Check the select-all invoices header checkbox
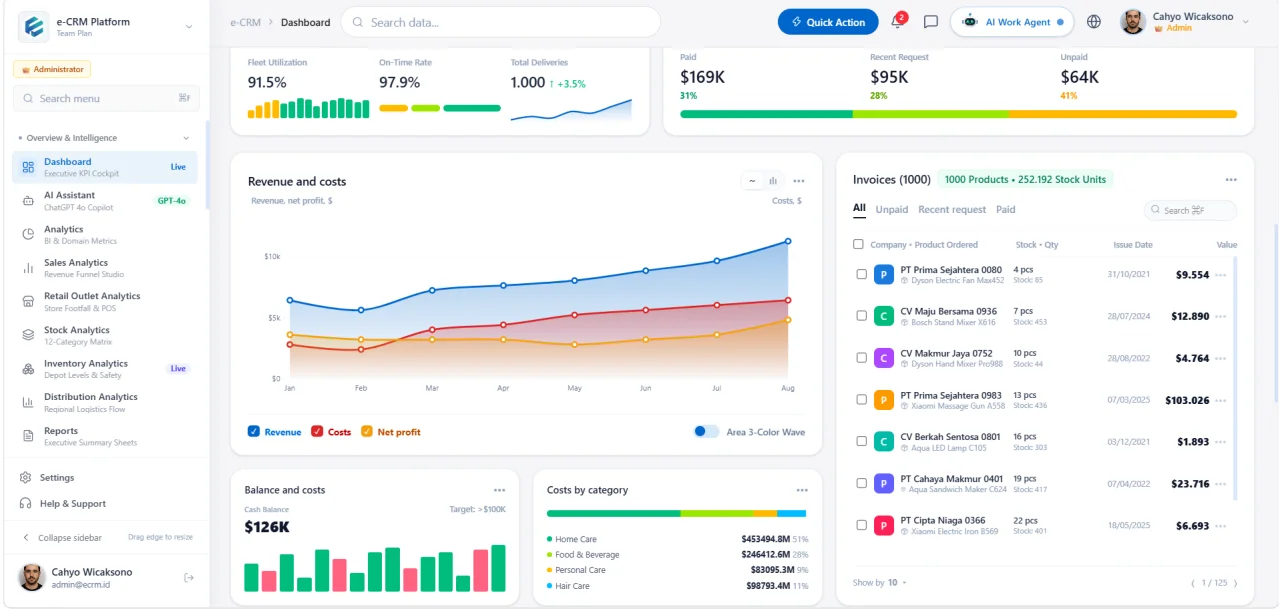This screenshot has height=609, width=1280. (x=858, y=244)
